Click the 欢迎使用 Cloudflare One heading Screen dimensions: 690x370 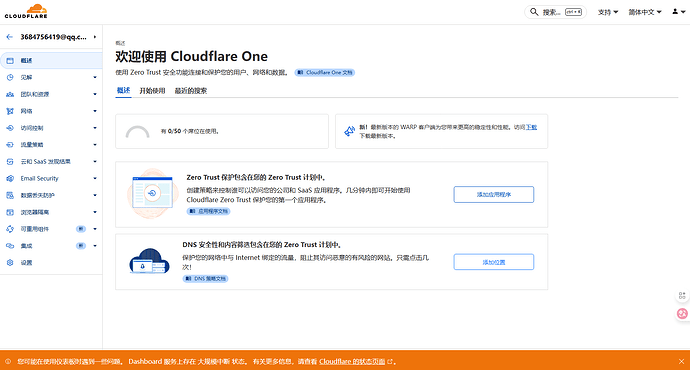[x=191, y=56]
